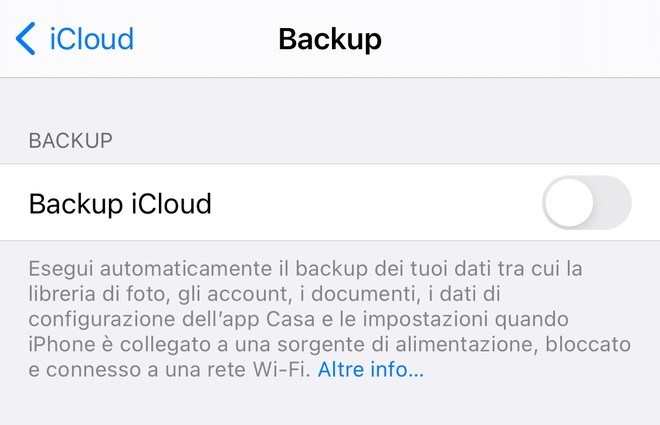Click empty space in Backup iCloud row
The image size is (660, 425).
tap(375, 203)
